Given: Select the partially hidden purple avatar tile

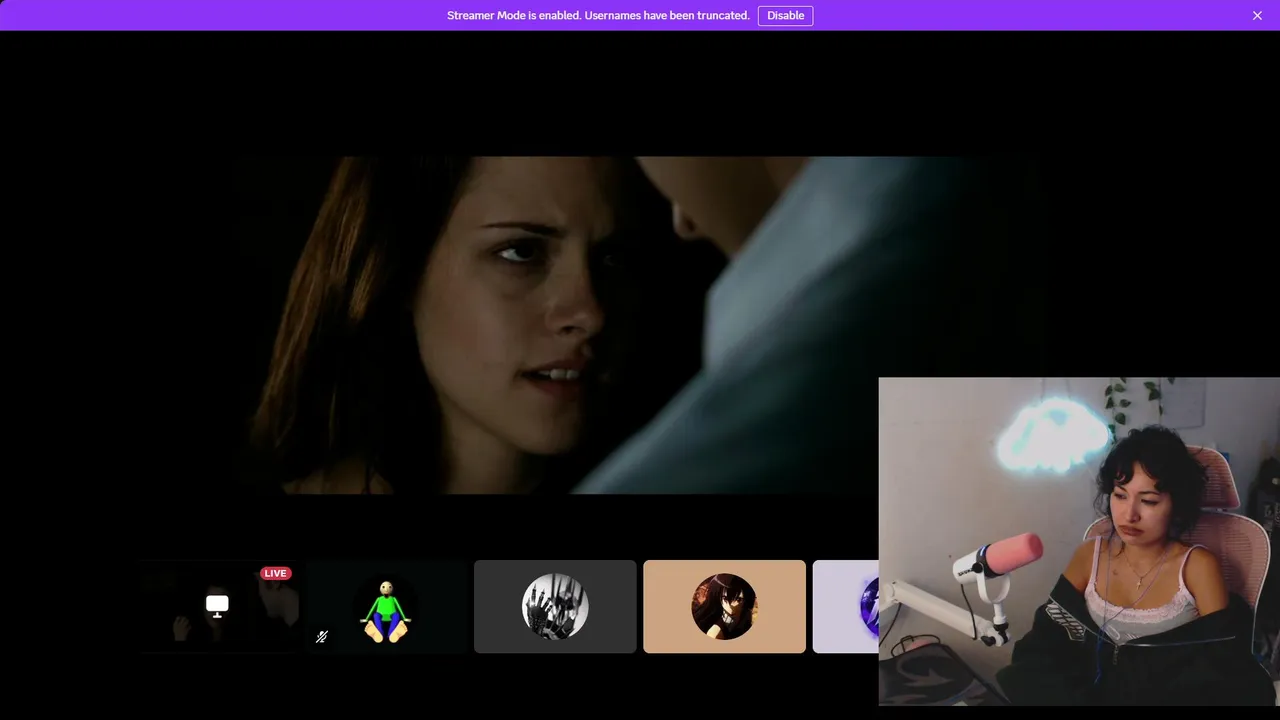Looking at the screenshot, I should tap(846, 606).
